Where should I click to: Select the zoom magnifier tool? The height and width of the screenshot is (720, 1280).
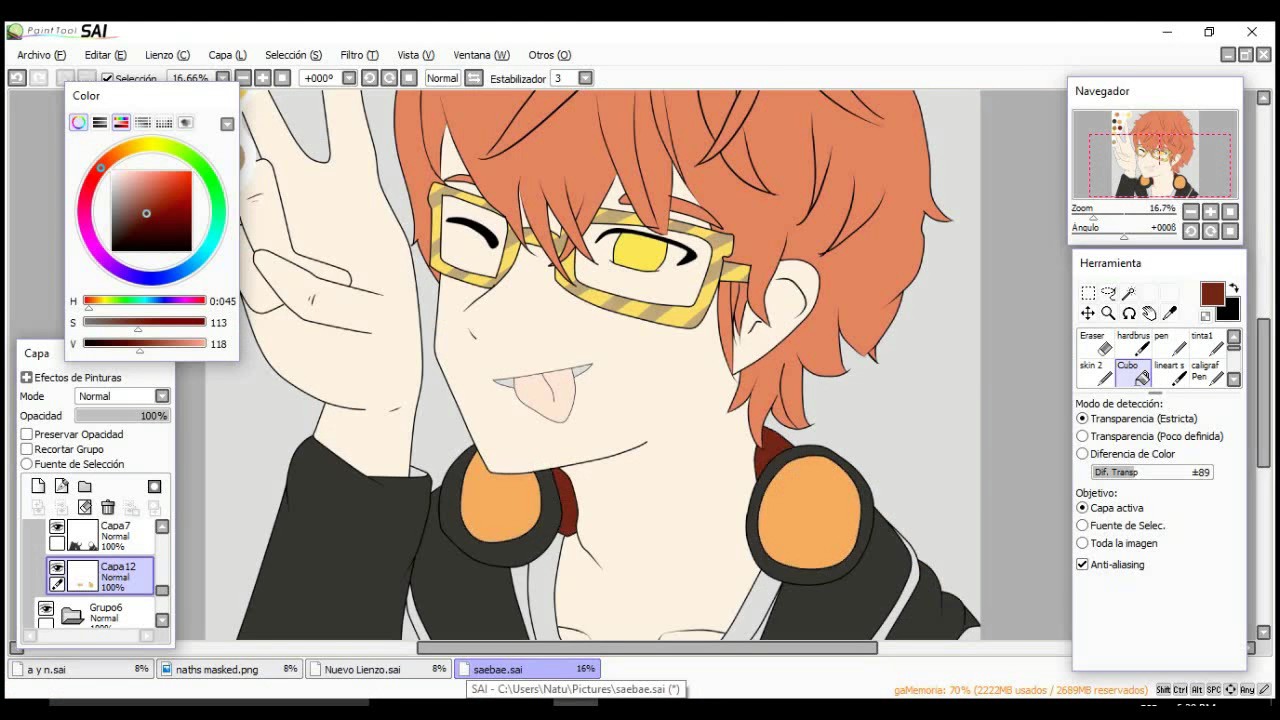pos(1108,314)
